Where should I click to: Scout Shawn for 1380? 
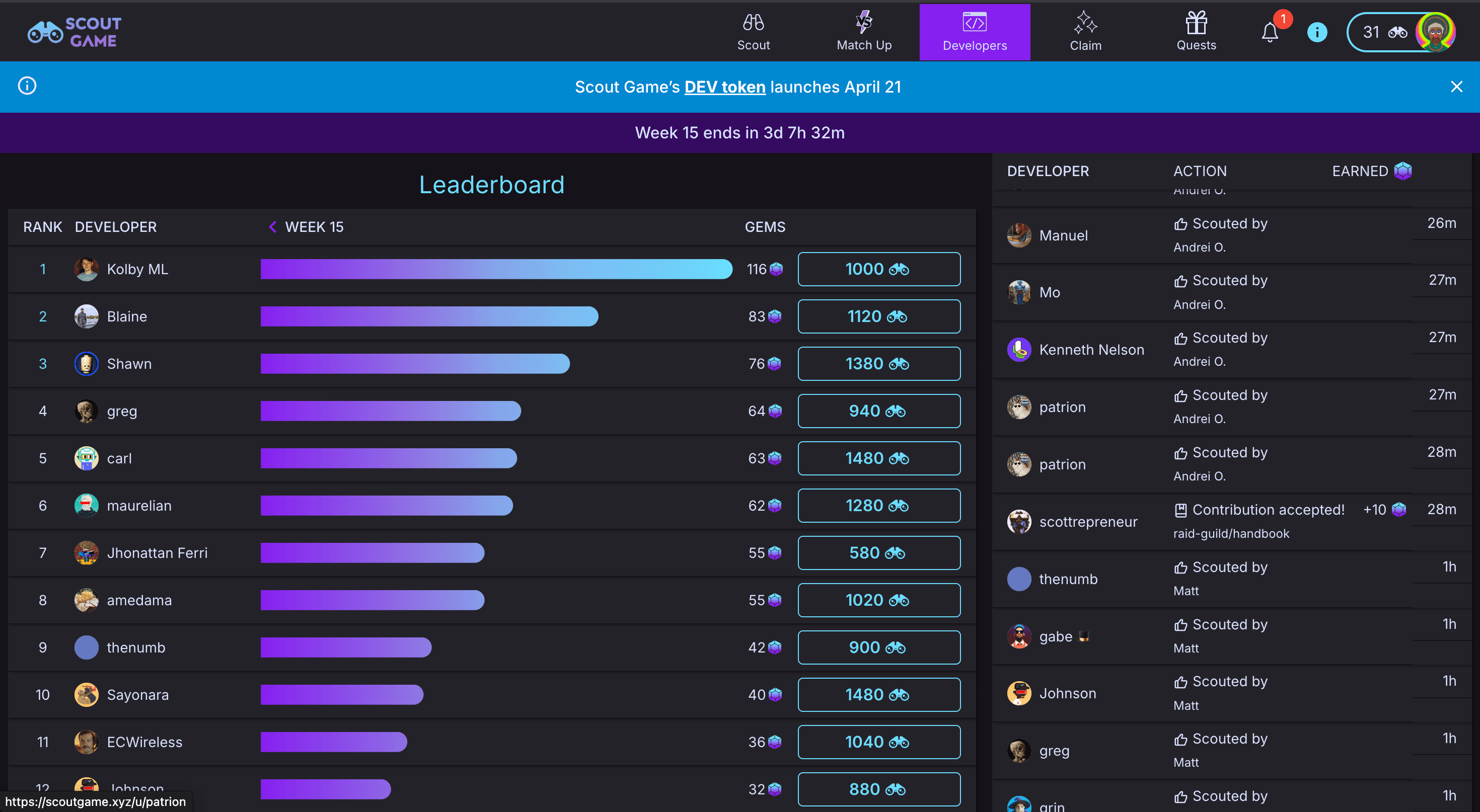[878, 364]
